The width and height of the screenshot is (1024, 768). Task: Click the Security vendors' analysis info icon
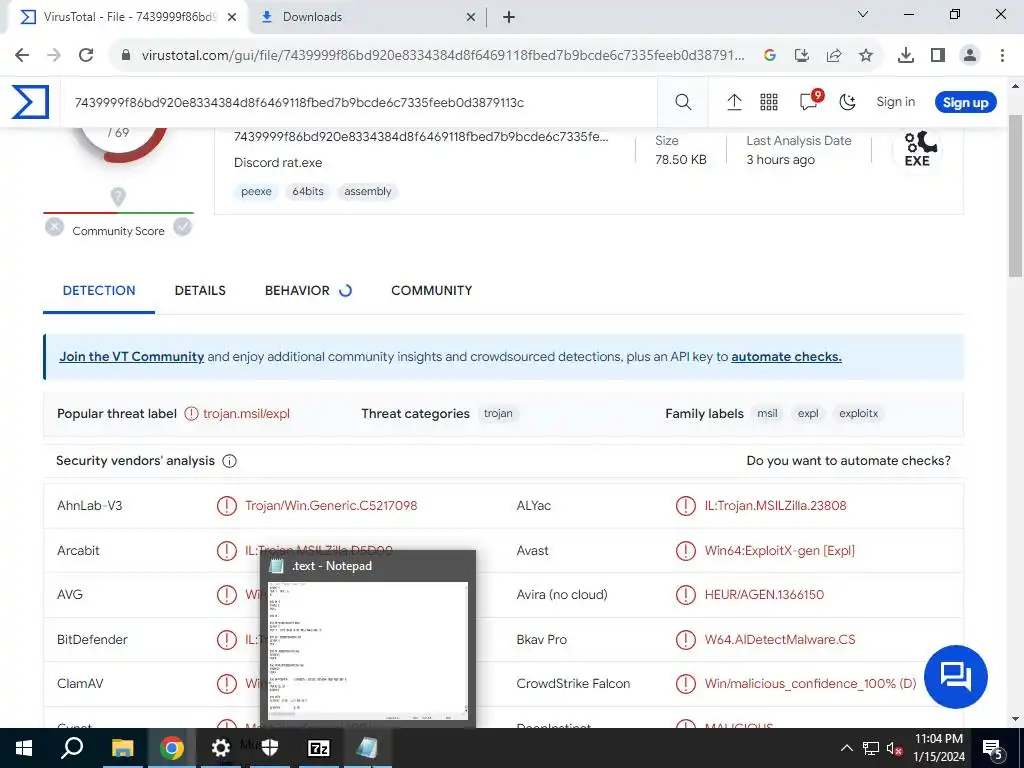pos(229,461)
